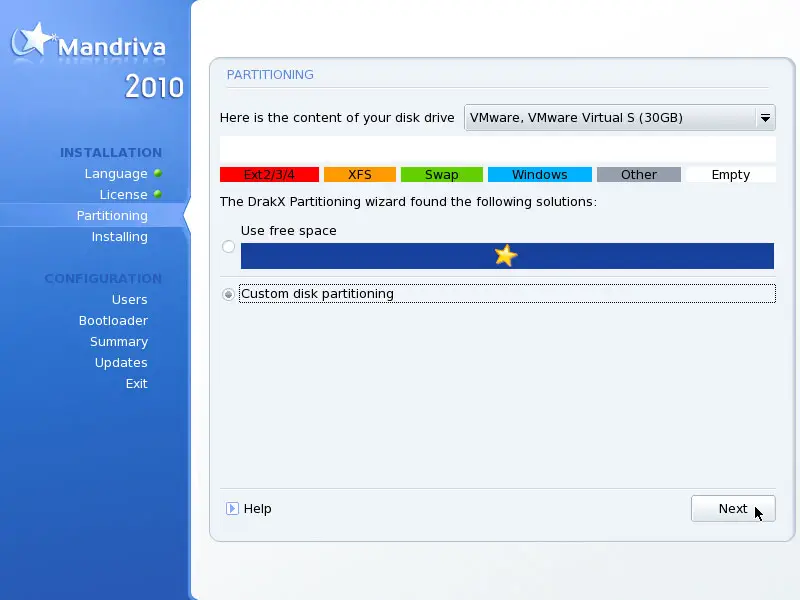Click the CONFIGURATION sidebar heading
The height and width of the screenshot is (600, 800).
pos(103,279)
